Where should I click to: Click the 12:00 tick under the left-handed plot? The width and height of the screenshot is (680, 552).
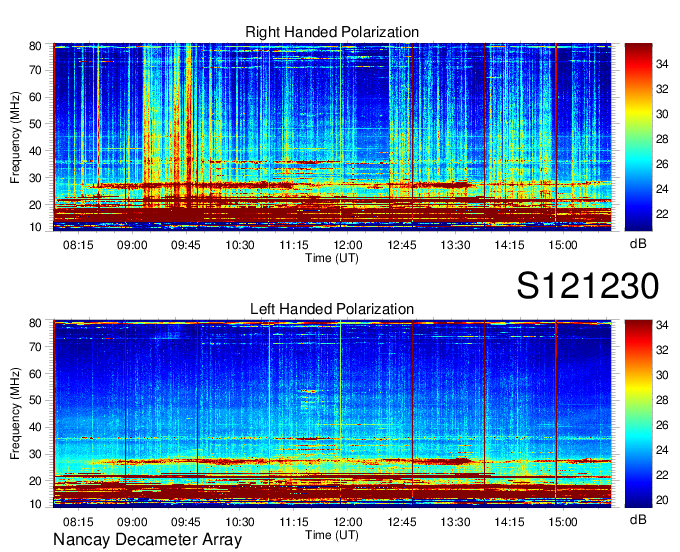(x=347, y=522)
